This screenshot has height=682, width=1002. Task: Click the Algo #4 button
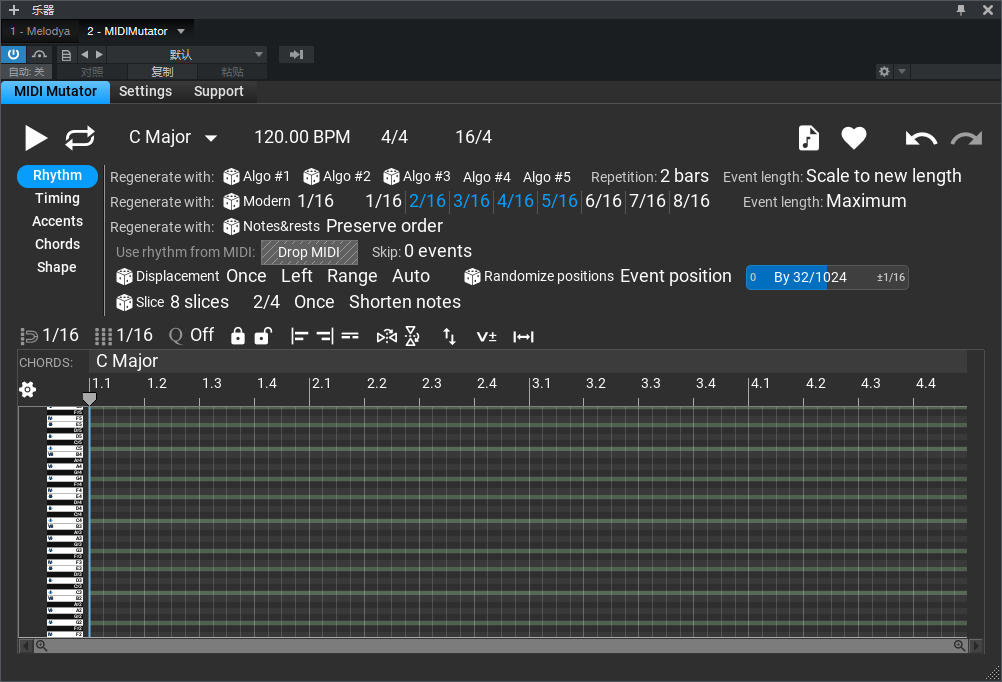coord(486,177)
